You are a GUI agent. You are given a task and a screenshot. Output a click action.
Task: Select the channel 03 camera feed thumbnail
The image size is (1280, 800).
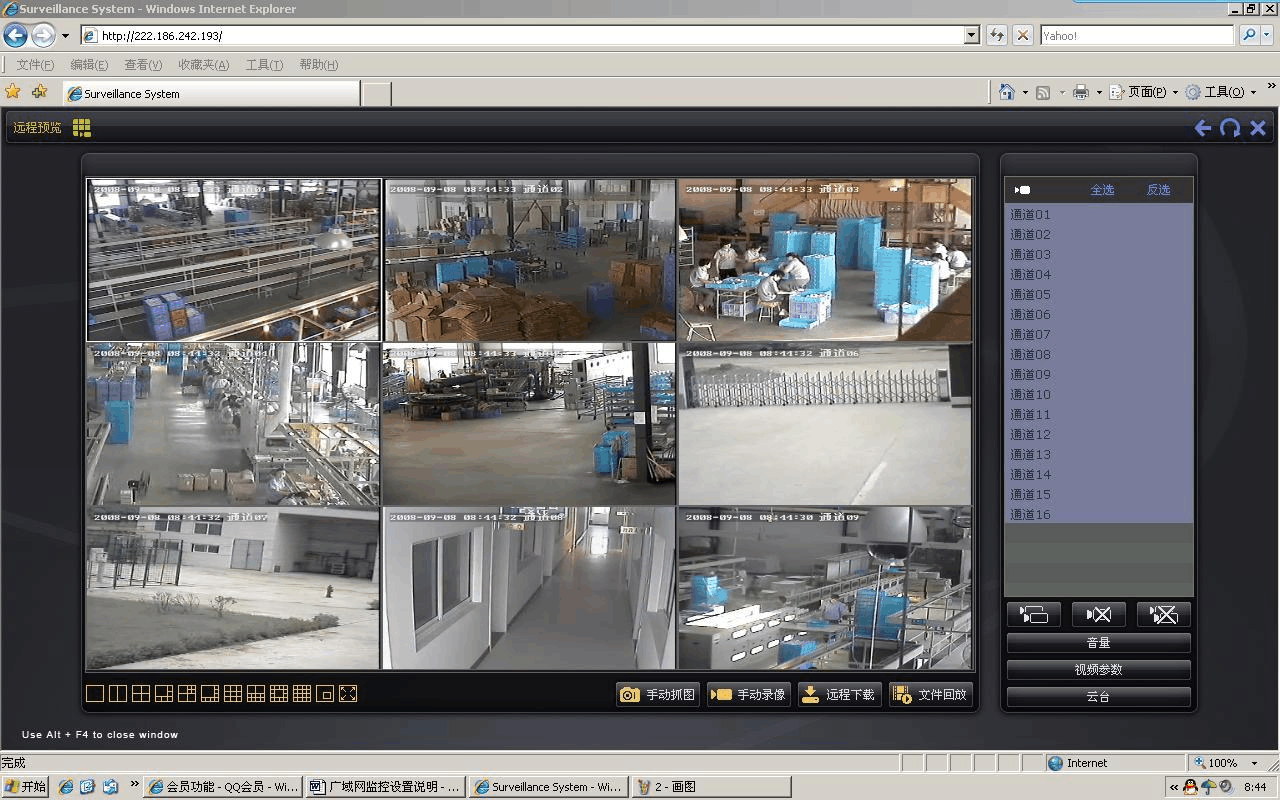pyautogui.click(x=825, y=262)
